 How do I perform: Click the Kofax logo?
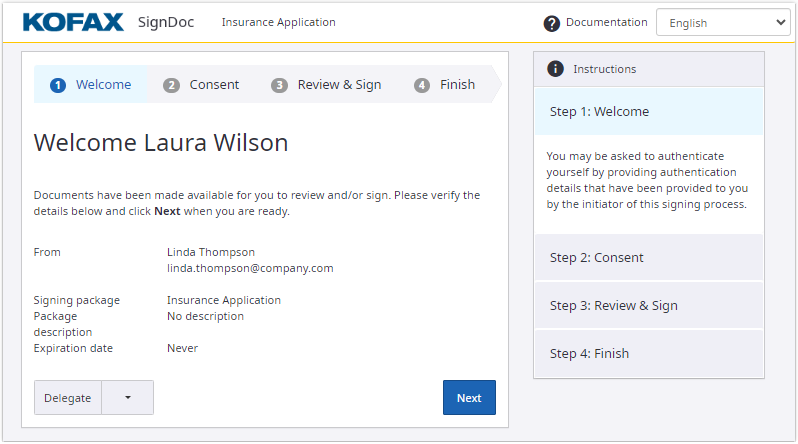point(73,22)
